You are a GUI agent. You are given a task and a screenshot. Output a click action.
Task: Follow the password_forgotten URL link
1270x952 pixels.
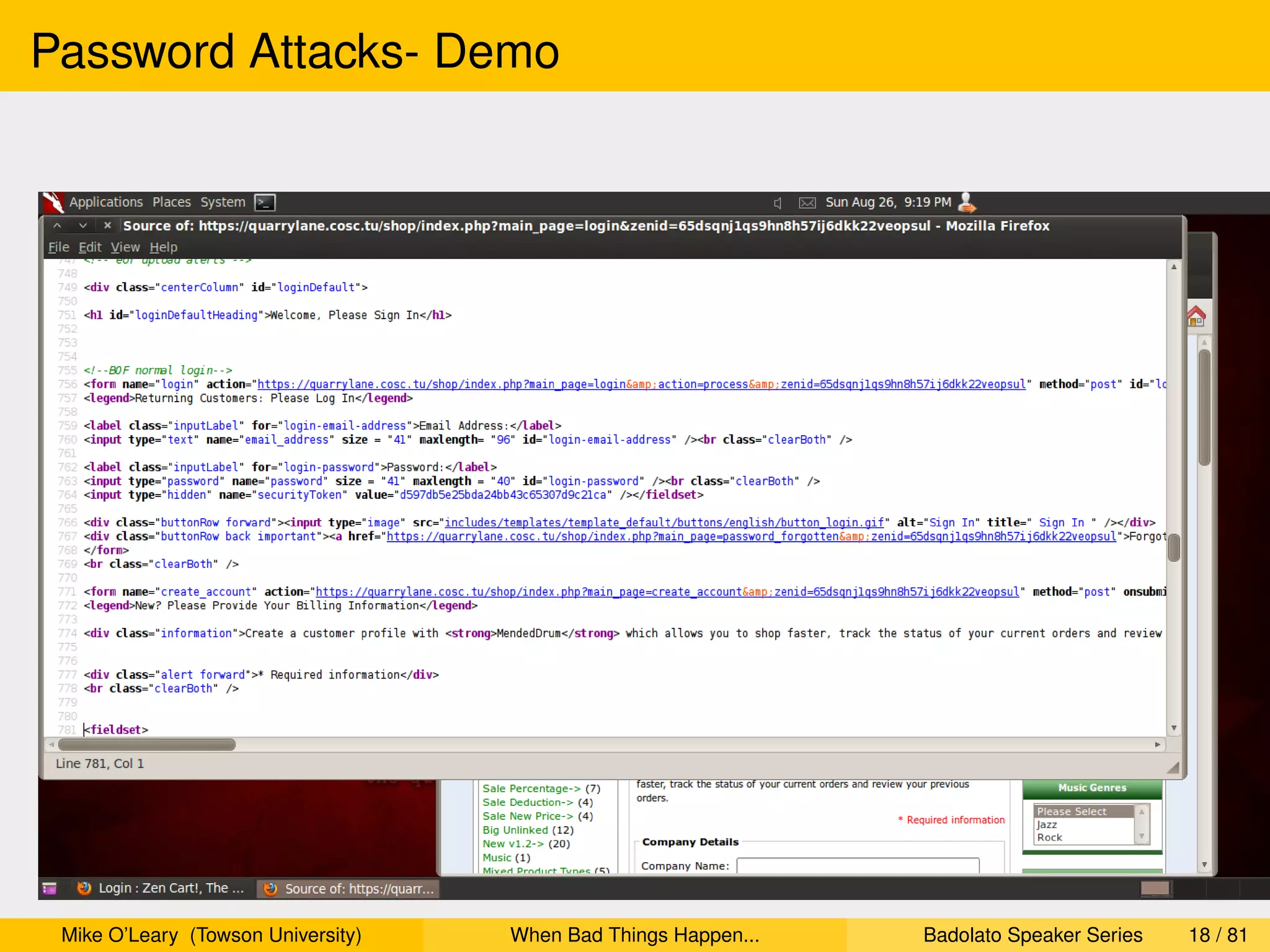[752, 536]
